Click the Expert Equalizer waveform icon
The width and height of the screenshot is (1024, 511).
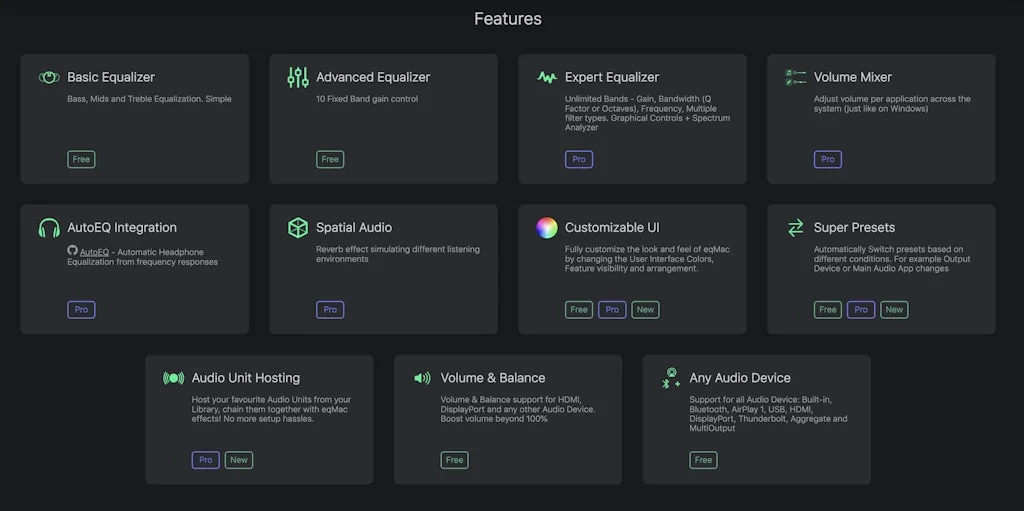point(546,77)
